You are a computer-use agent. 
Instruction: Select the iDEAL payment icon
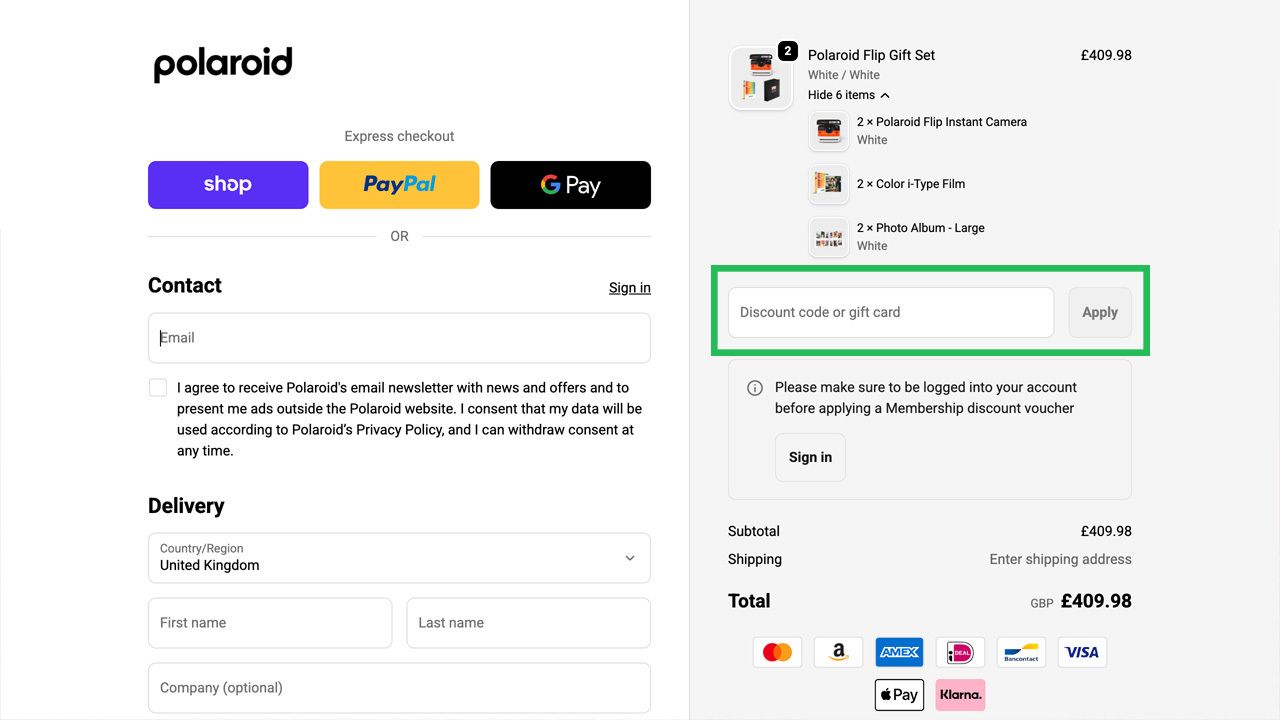[x=959, y=651]
